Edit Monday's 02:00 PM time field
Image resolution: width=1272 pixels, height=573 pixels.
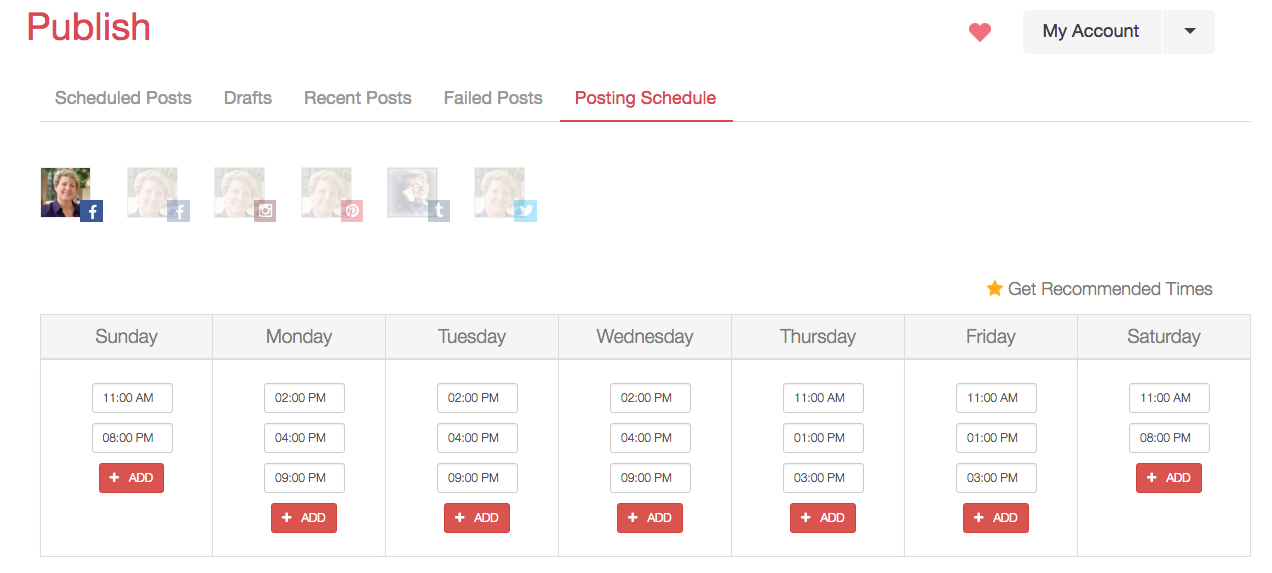tap(304, 398)
